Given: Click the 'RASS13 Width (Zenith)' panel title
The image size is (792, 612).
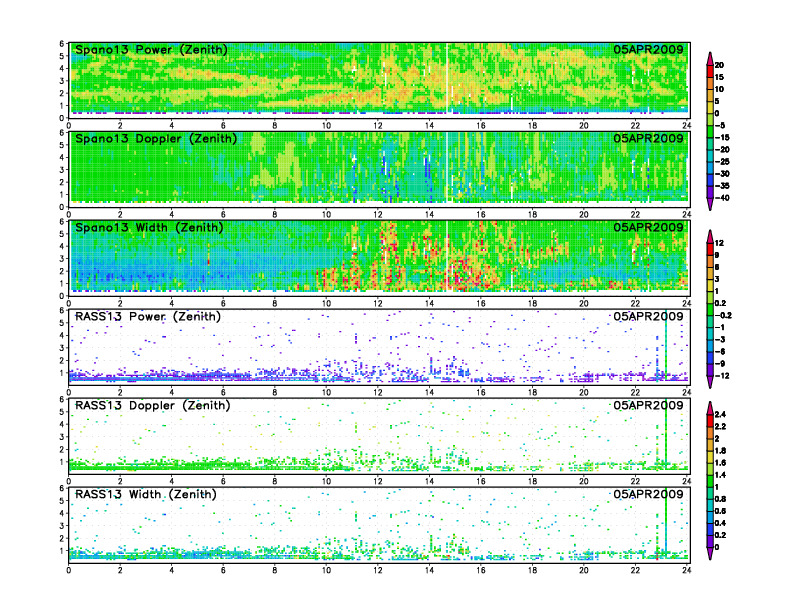Looking at the screenshot, I should click(x=145, y=494).
